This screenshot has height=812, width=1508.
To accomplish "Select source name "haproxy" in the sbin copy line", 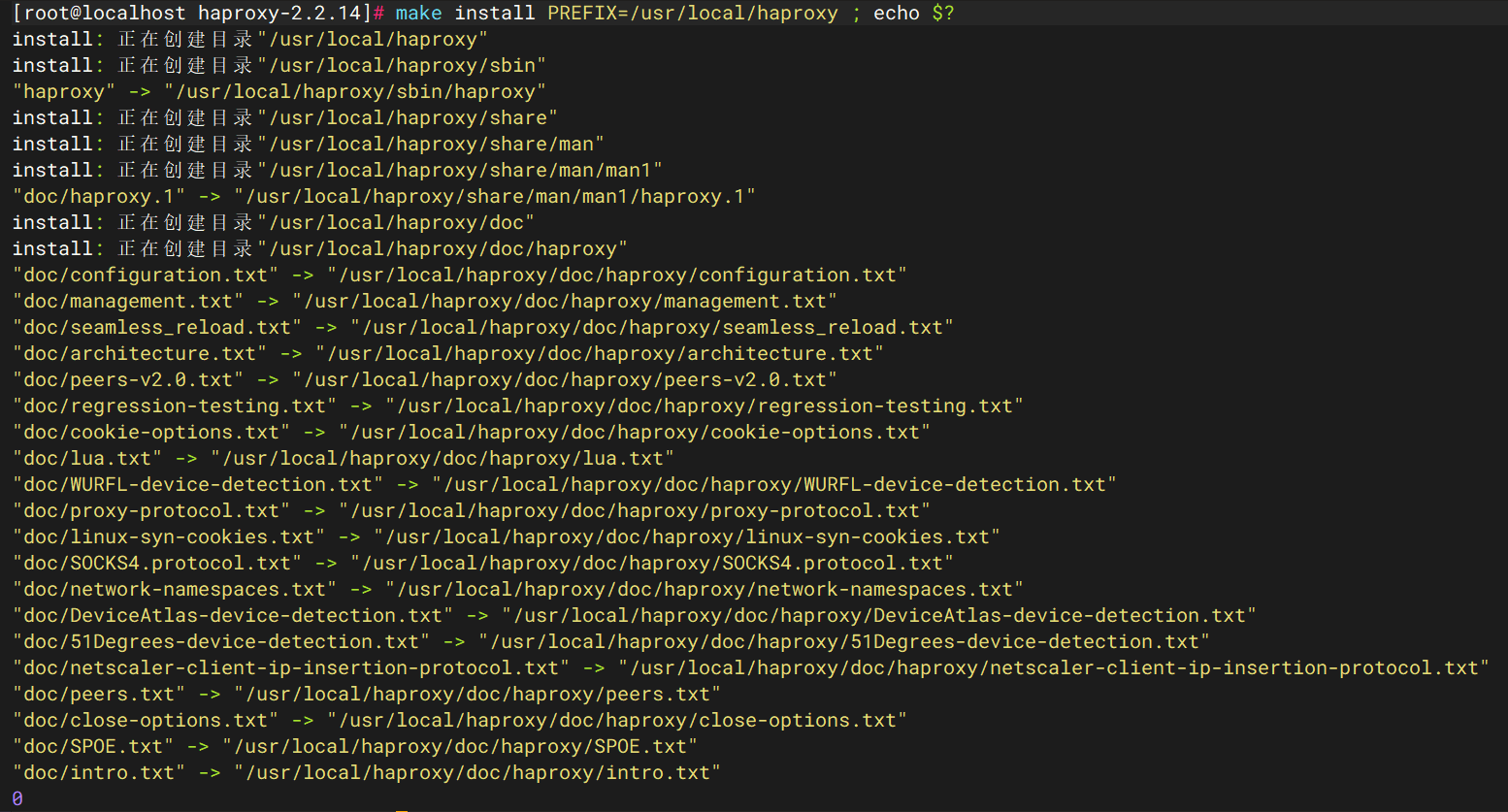I will (64, 92).
